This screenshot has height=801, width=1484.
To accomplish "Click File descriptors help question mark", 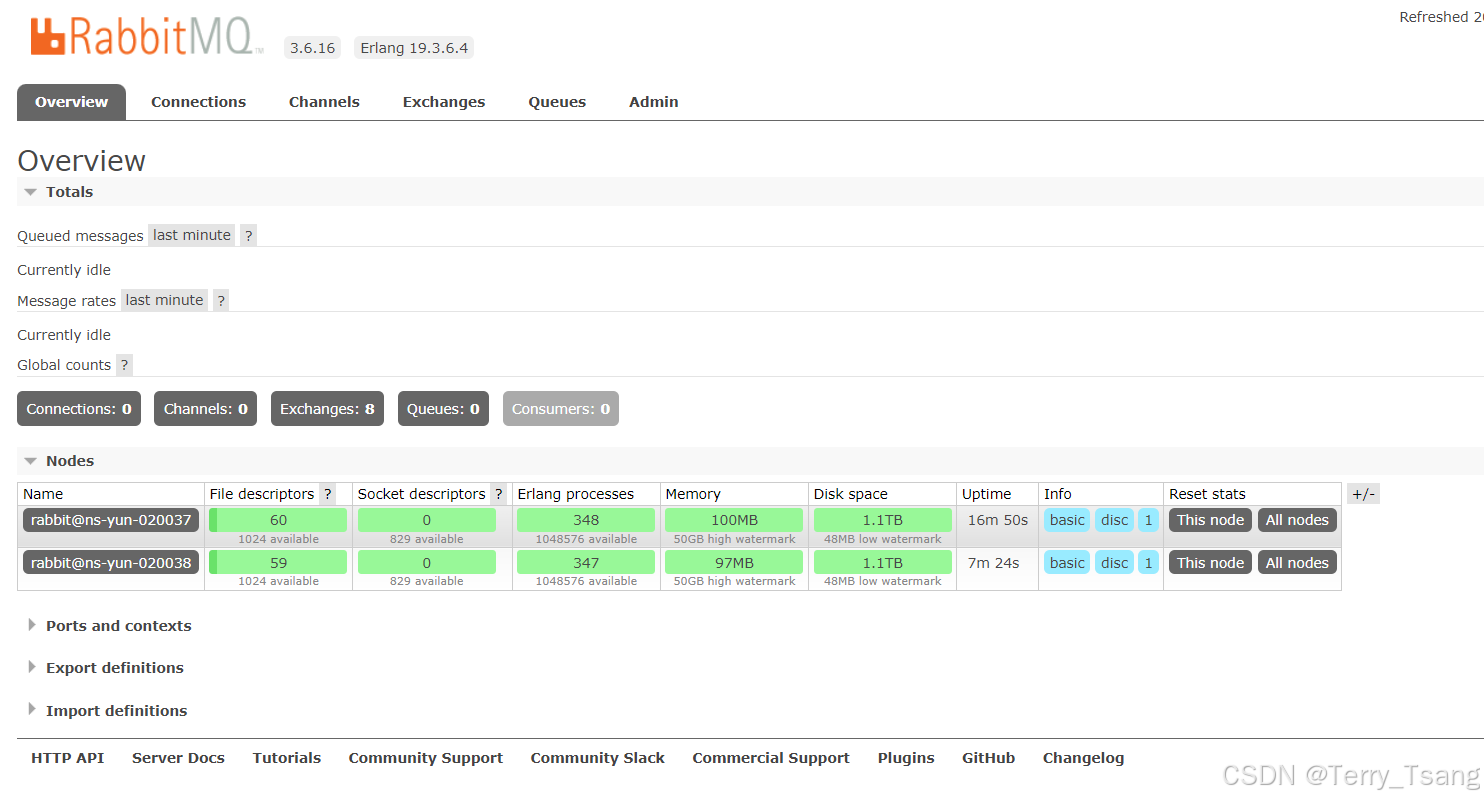I will [x=328, y=494].
